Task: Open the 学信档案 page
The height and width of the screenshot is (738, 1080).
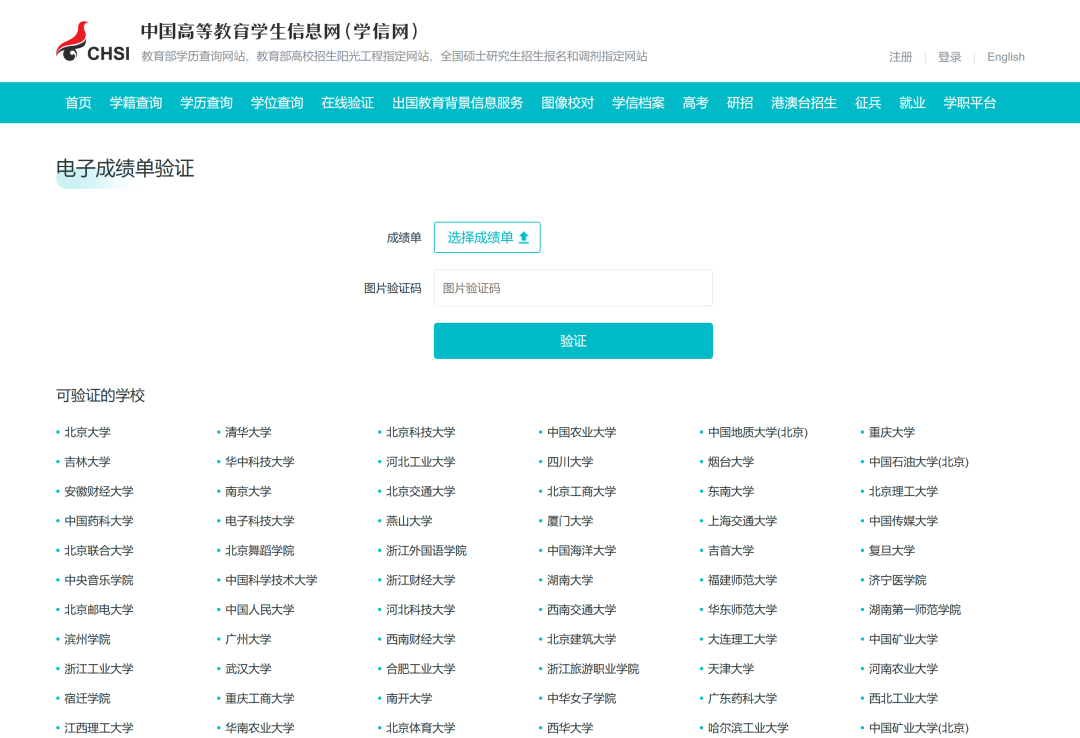Action: coord(639,102)
